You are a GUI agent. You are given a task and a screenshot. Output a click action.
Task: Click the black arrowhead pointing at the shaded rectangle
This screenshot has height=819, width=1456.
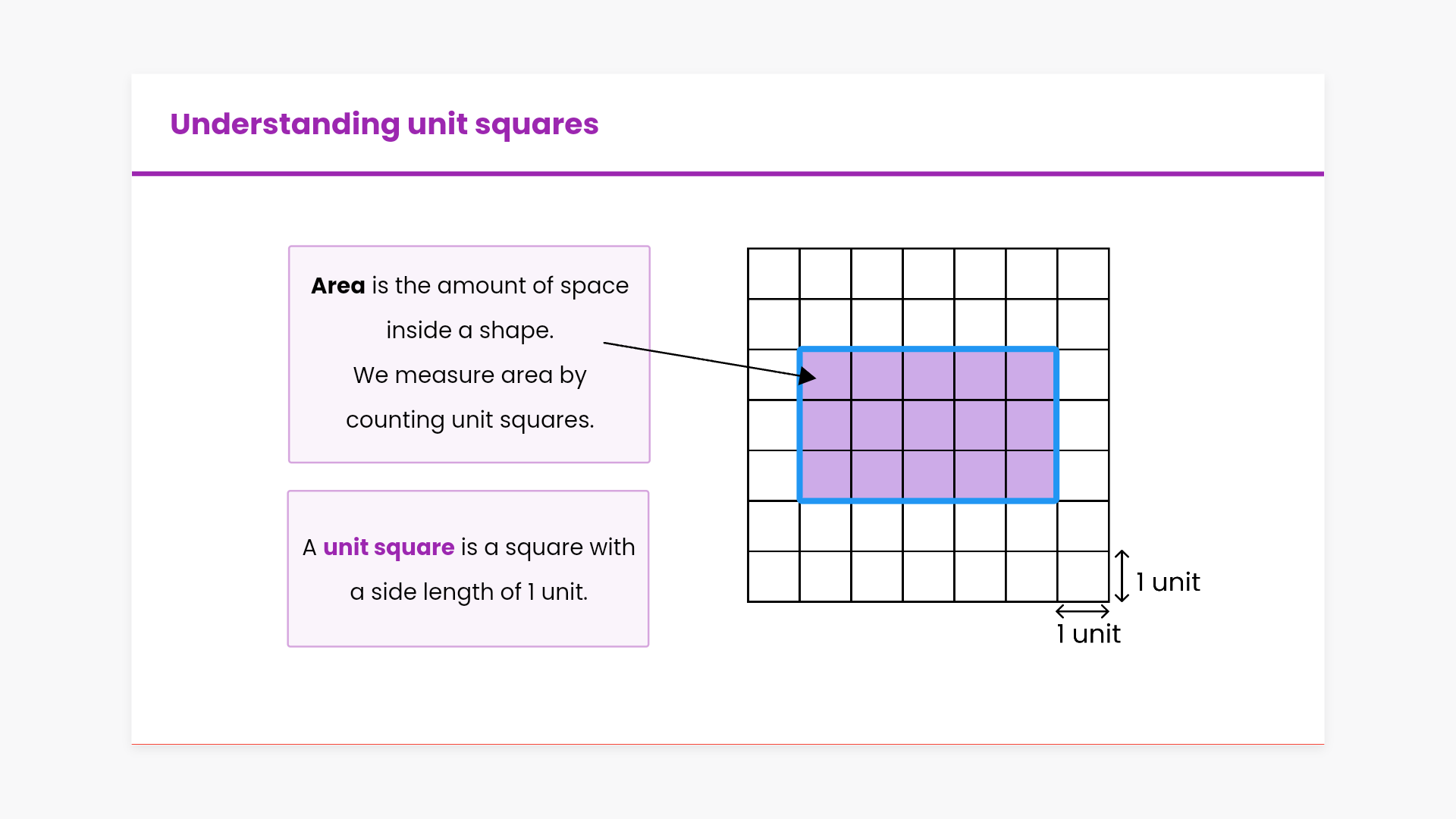(808, 375)
